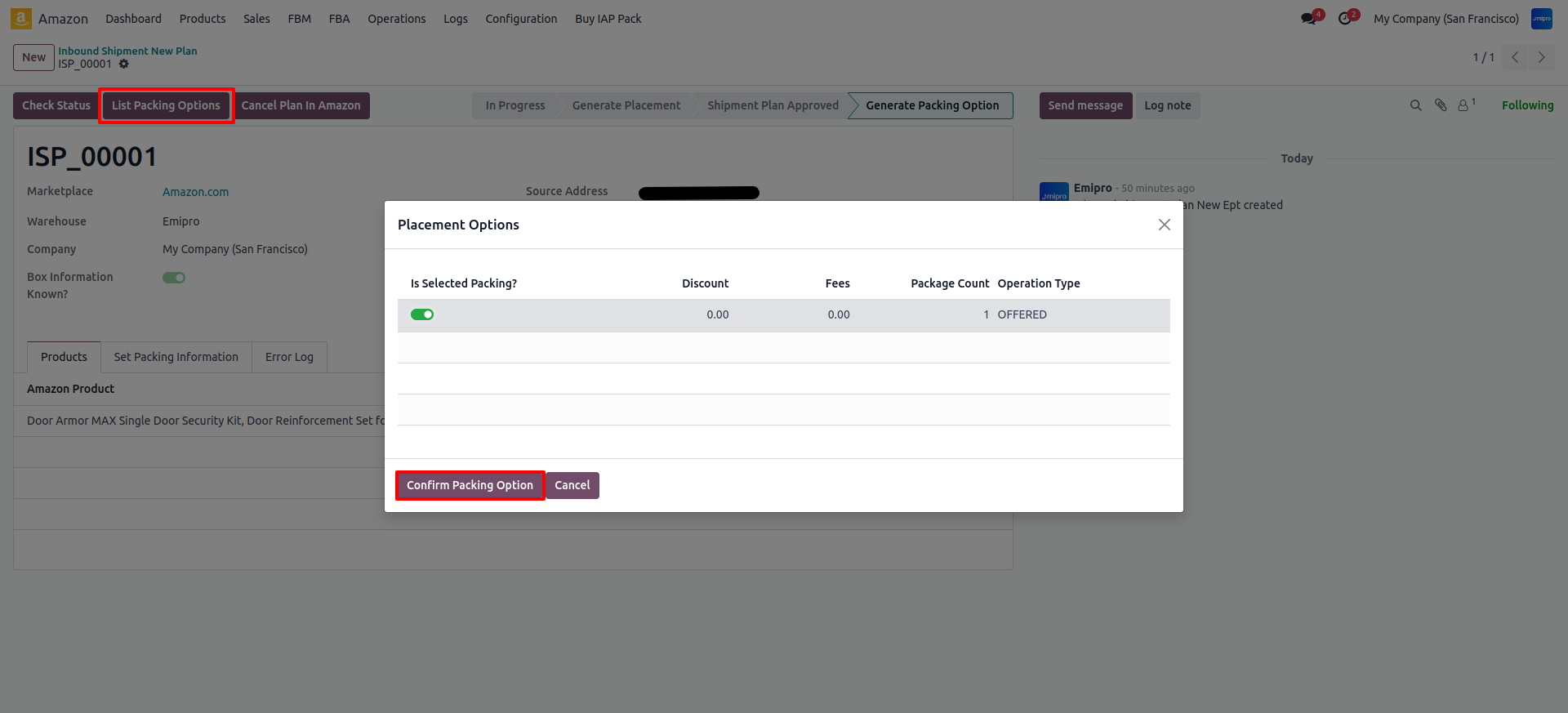Toggle Box Information Known switch
Screen dimensions: 1568x713
click(174, 278)
